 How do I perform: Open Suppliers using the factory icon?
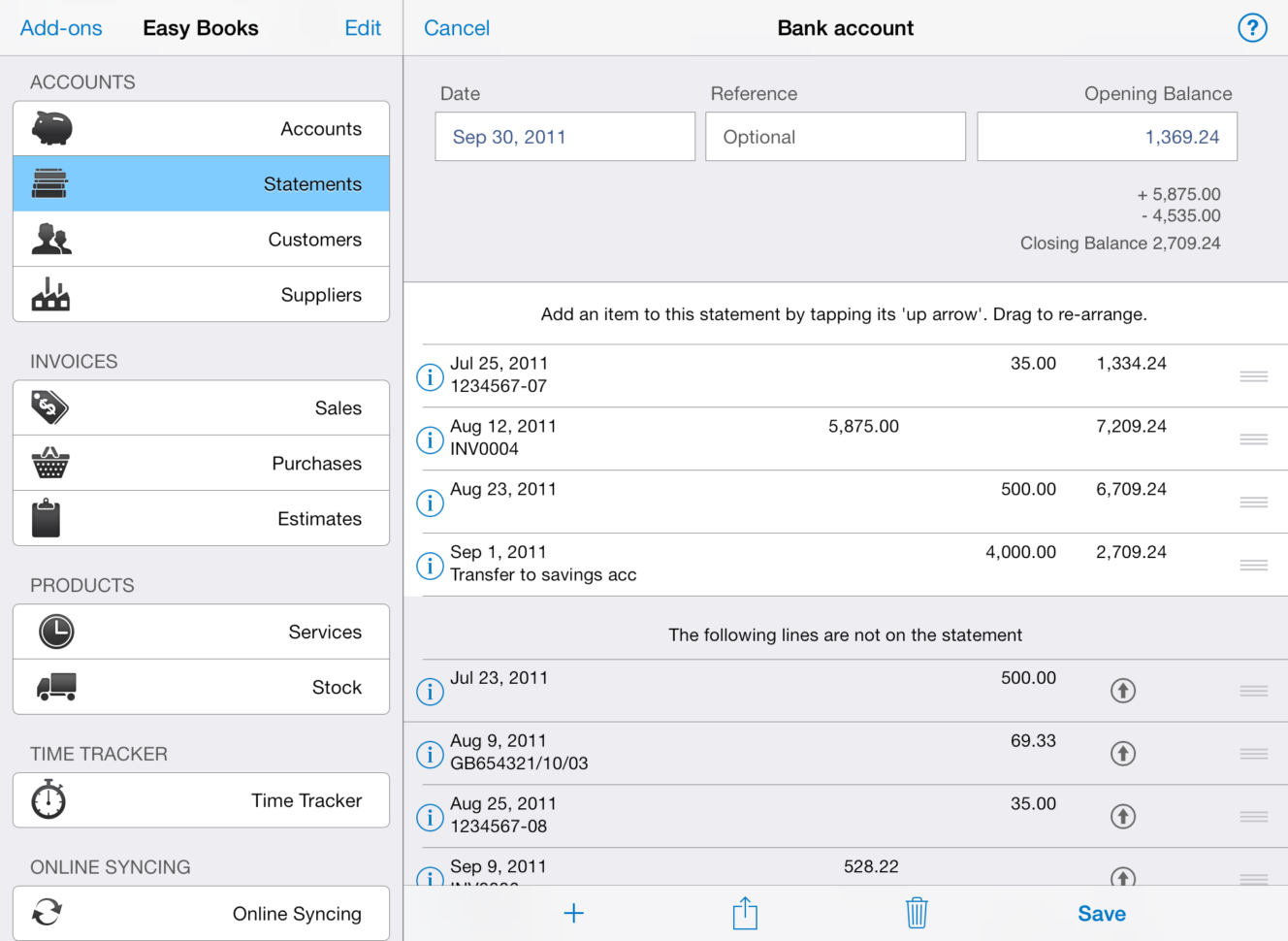click(50, 294)
